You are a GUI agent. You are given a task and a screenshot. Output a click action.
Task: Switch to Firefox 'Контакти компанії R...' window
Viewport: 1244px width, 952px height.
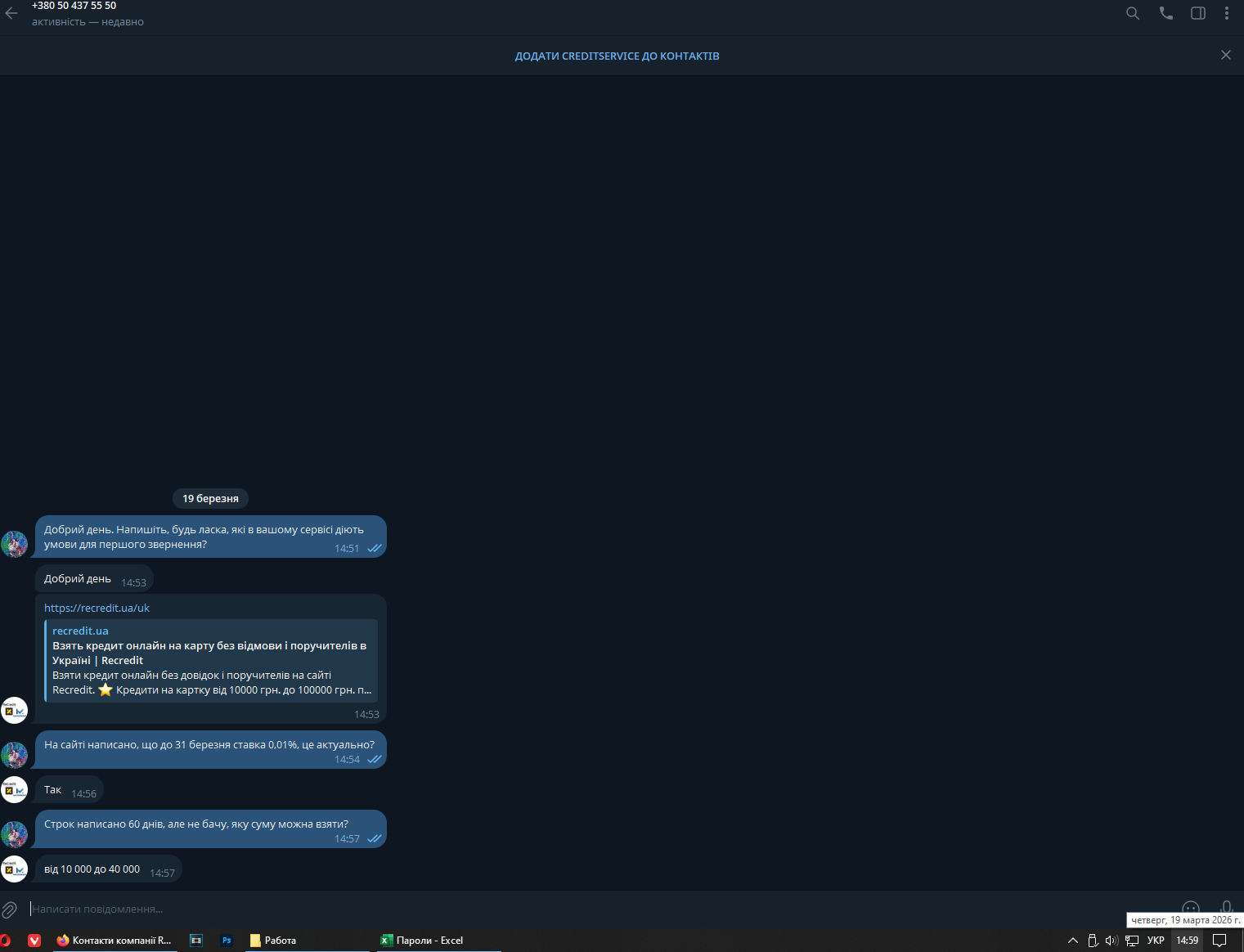pyautogui.click(x=114, y=941)
